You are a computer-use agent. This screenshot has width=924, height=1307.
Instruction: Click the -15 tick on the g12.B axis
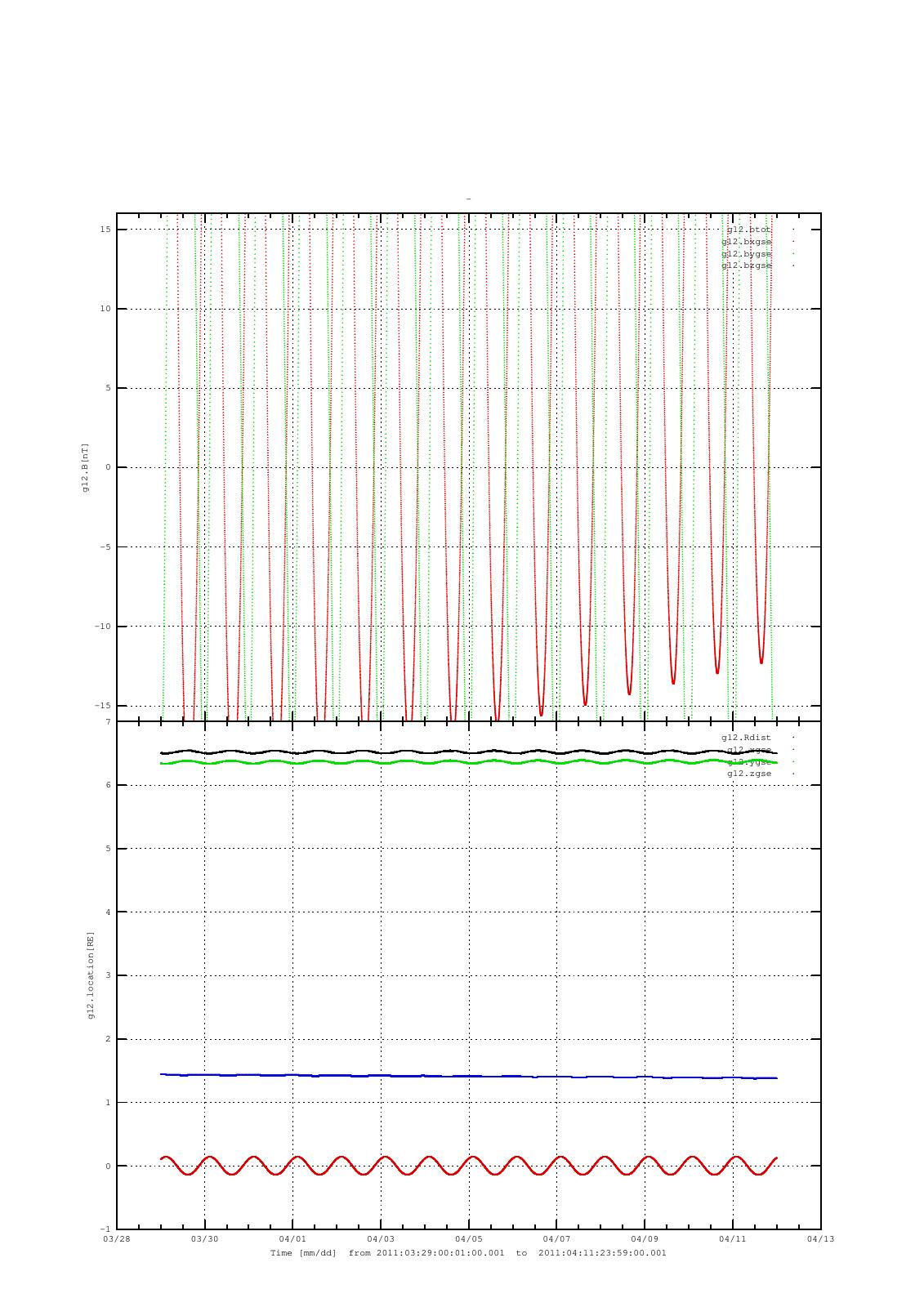point(104,706)
